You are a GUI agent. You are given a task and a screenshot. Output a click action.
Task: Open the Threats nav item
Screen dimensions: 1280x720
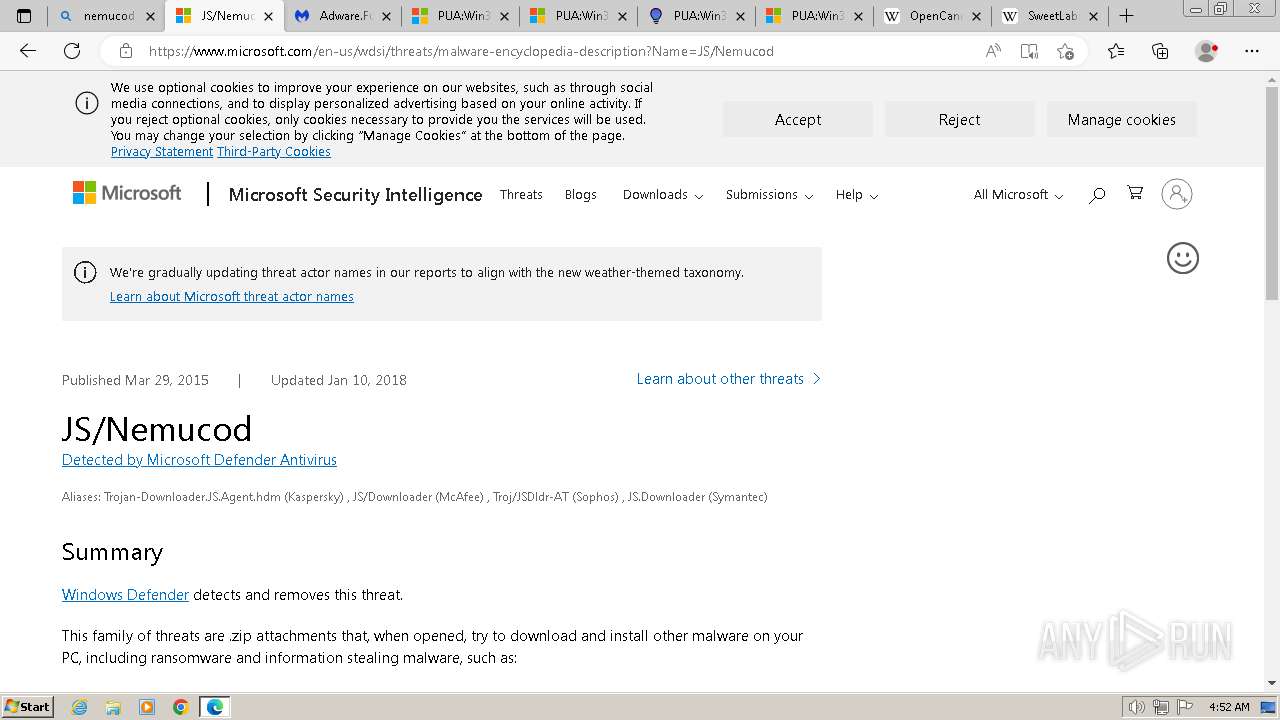(x=521, y=195)
